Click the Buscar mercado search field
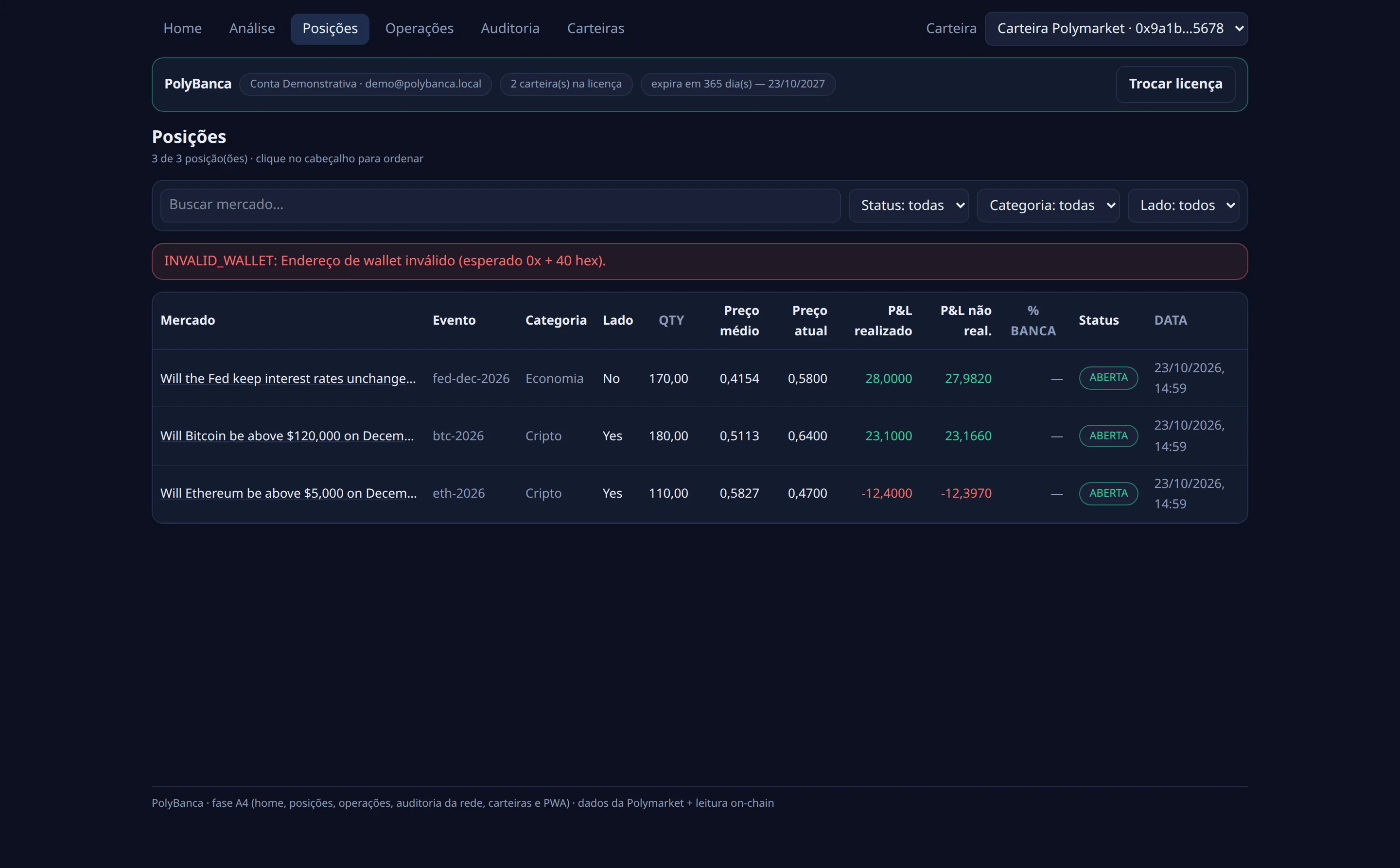The height and width of the screenshot is (868, 1400). [x=500, y=205]
